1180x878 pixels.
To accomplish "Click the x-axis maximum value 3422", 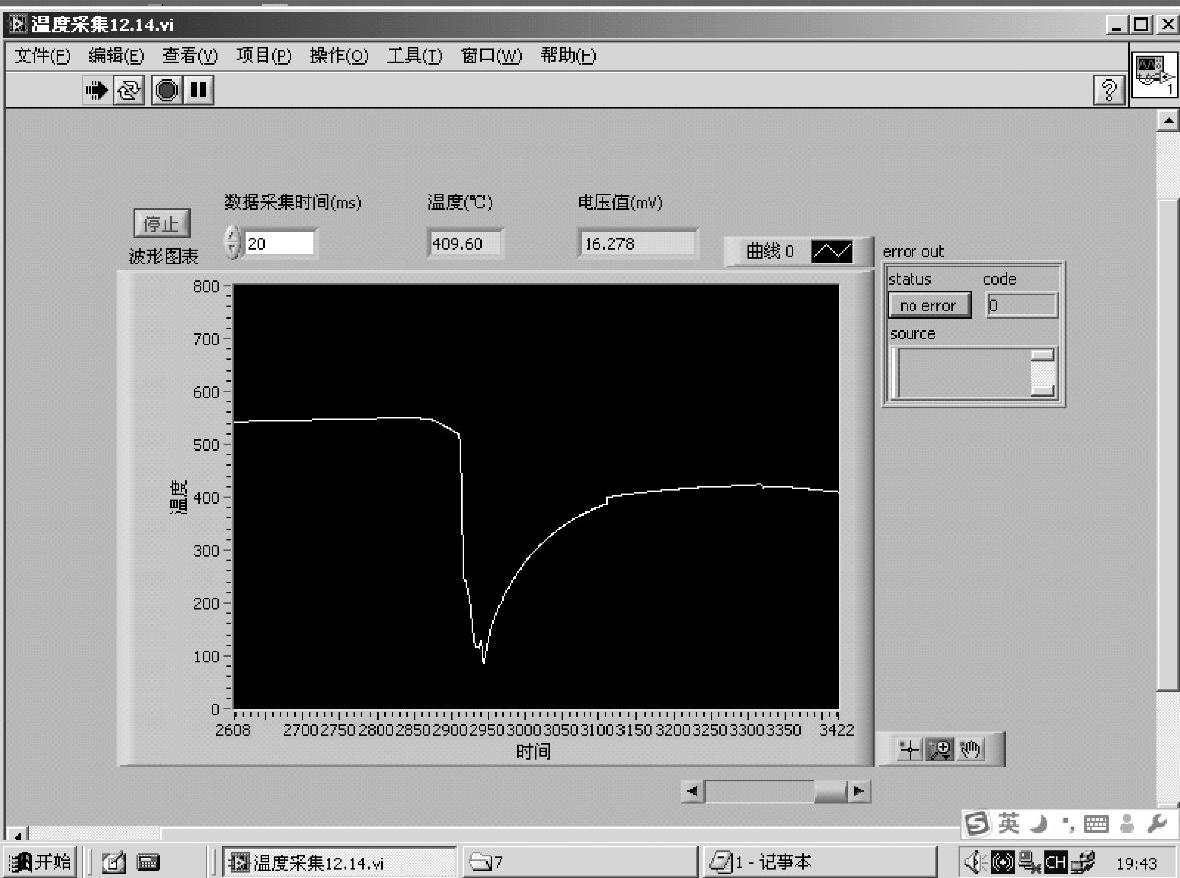I will coord(837,730).
